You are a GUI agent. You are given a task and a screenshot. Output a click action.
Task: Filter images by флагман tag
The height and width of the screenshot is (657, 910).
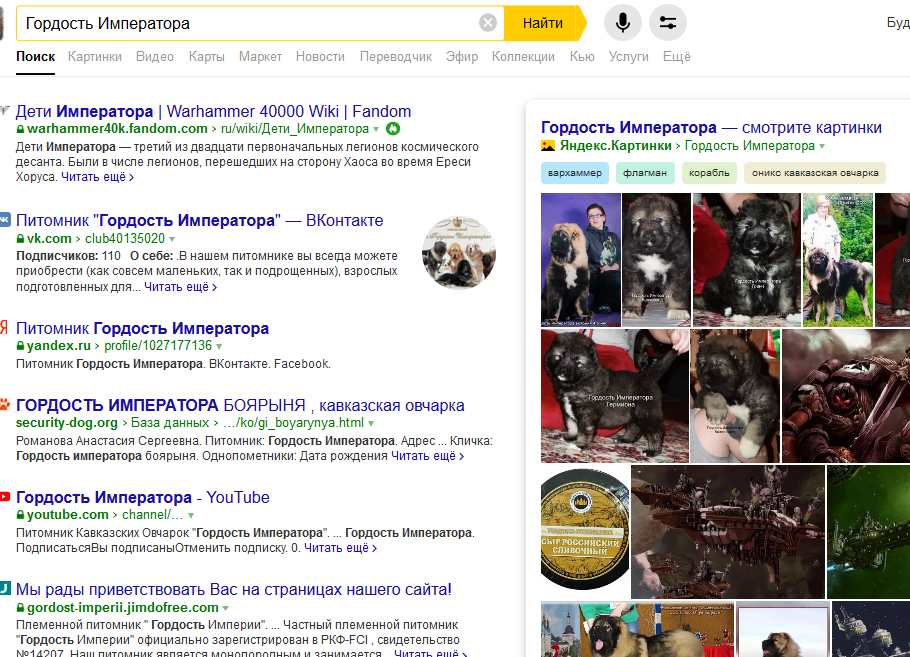coord(645,173)
